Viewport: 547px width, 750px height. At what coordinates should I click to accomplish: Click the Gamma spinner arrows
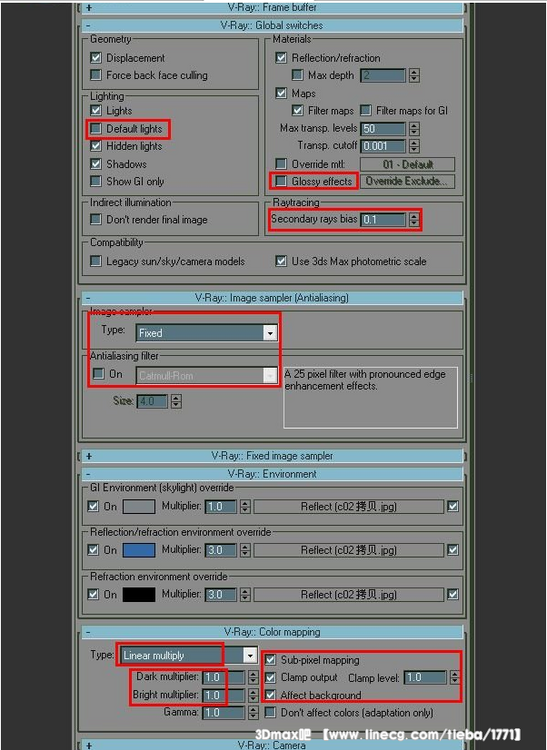pyautogui.click(x=253, y=713)
